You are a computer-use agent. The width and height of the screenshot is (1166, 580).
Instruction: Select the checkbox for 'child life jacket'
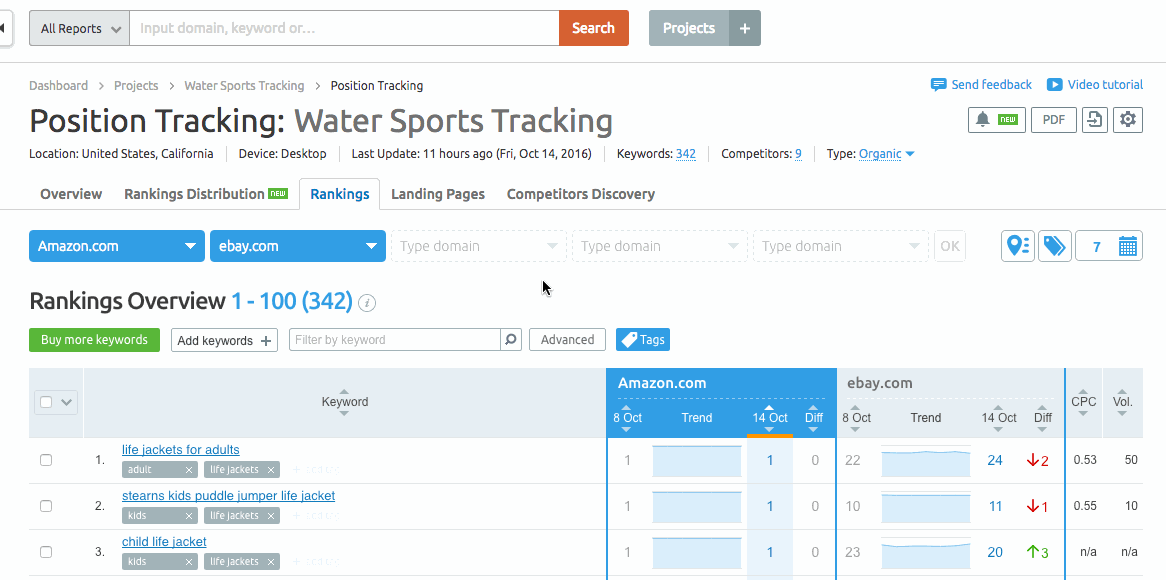click(46, 552)
